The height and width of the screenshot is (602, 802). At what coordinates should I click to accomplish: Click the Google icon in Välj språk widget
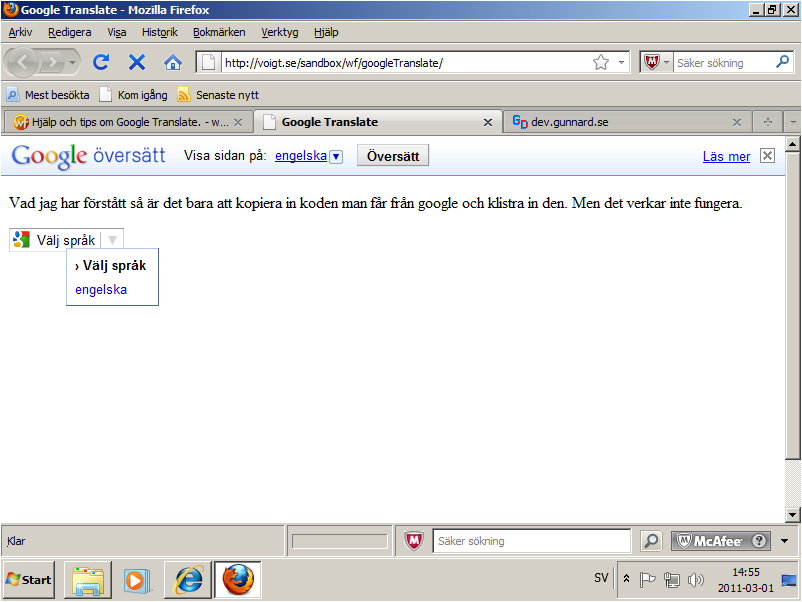pyautogui.click(x=21, y=239)
